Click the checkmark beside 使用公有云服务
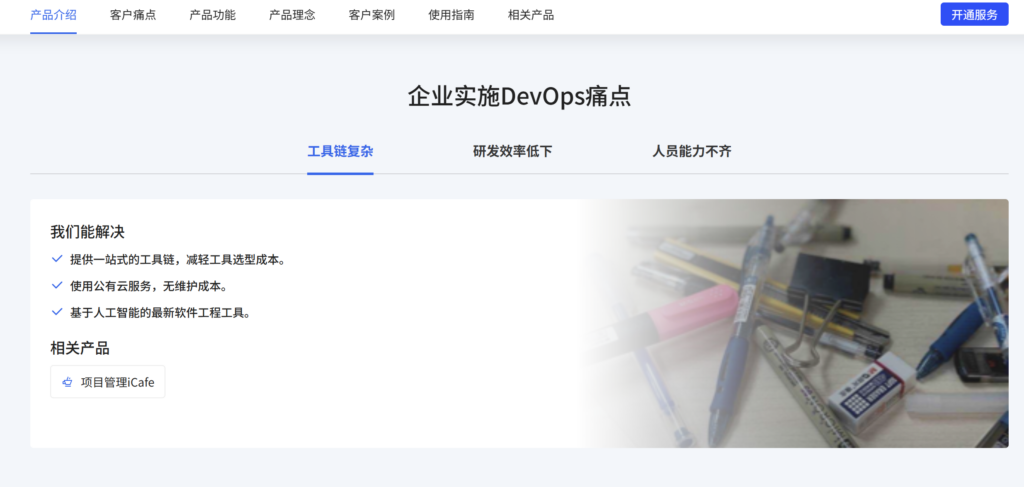The width and height of the screenshot is (1024, 487). 57,285
